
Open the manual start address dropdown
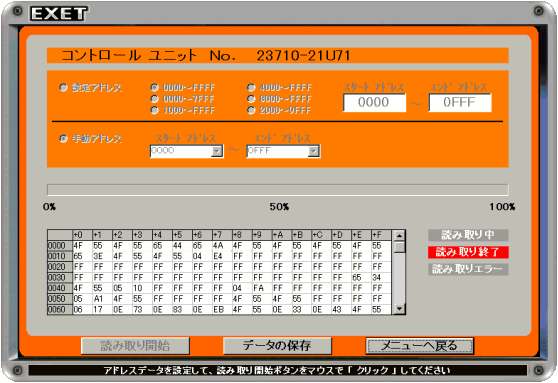(217, 151)
